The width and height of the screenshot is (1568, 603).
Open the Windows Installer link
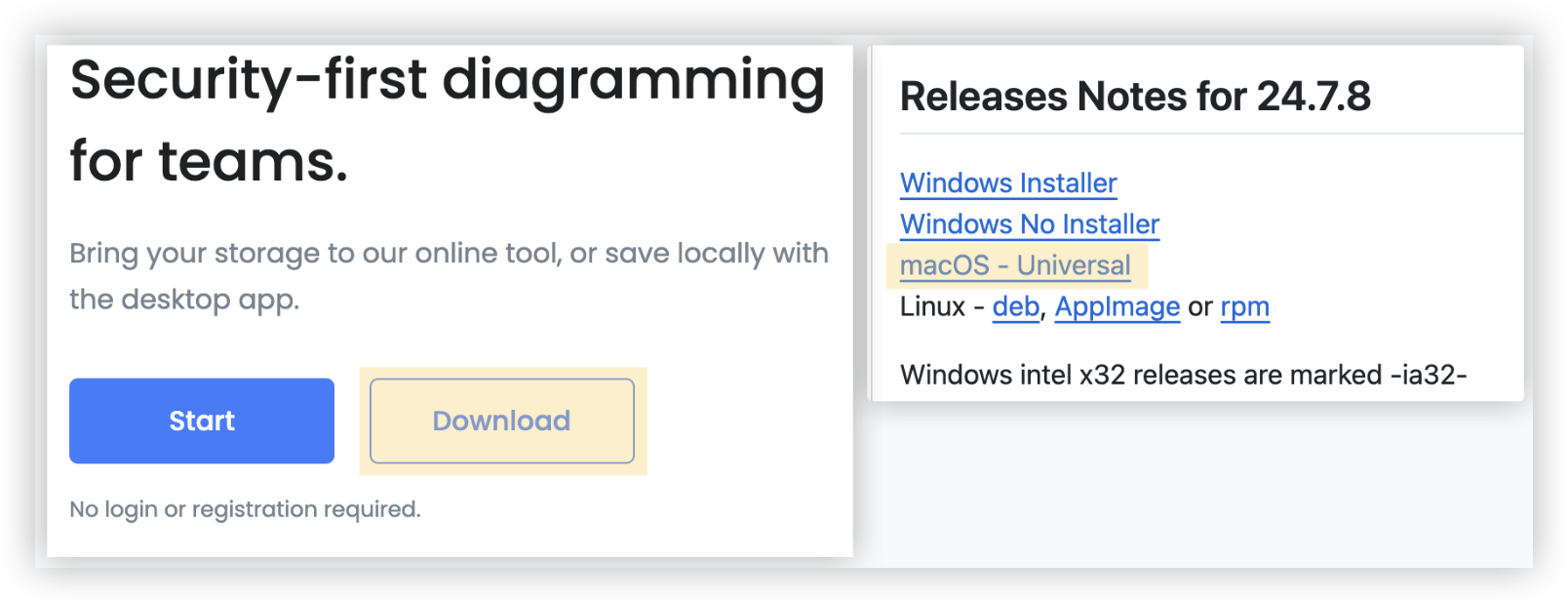(x=1008, y=183)
